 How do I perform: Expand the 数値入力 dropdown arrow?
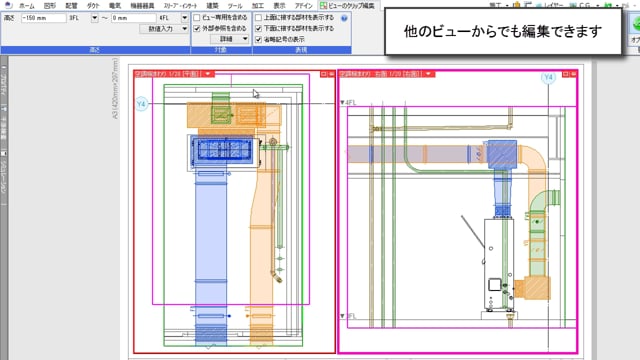pyautogui.click(x=184, y=29)
